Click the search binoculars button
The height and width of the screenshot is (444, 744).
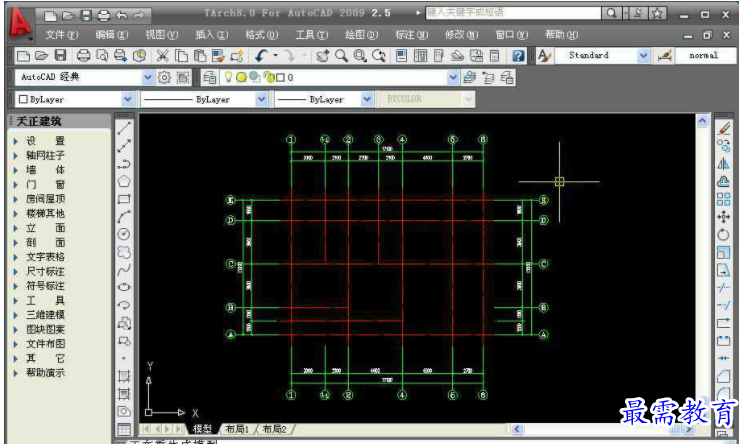click(x=611, y=13)
